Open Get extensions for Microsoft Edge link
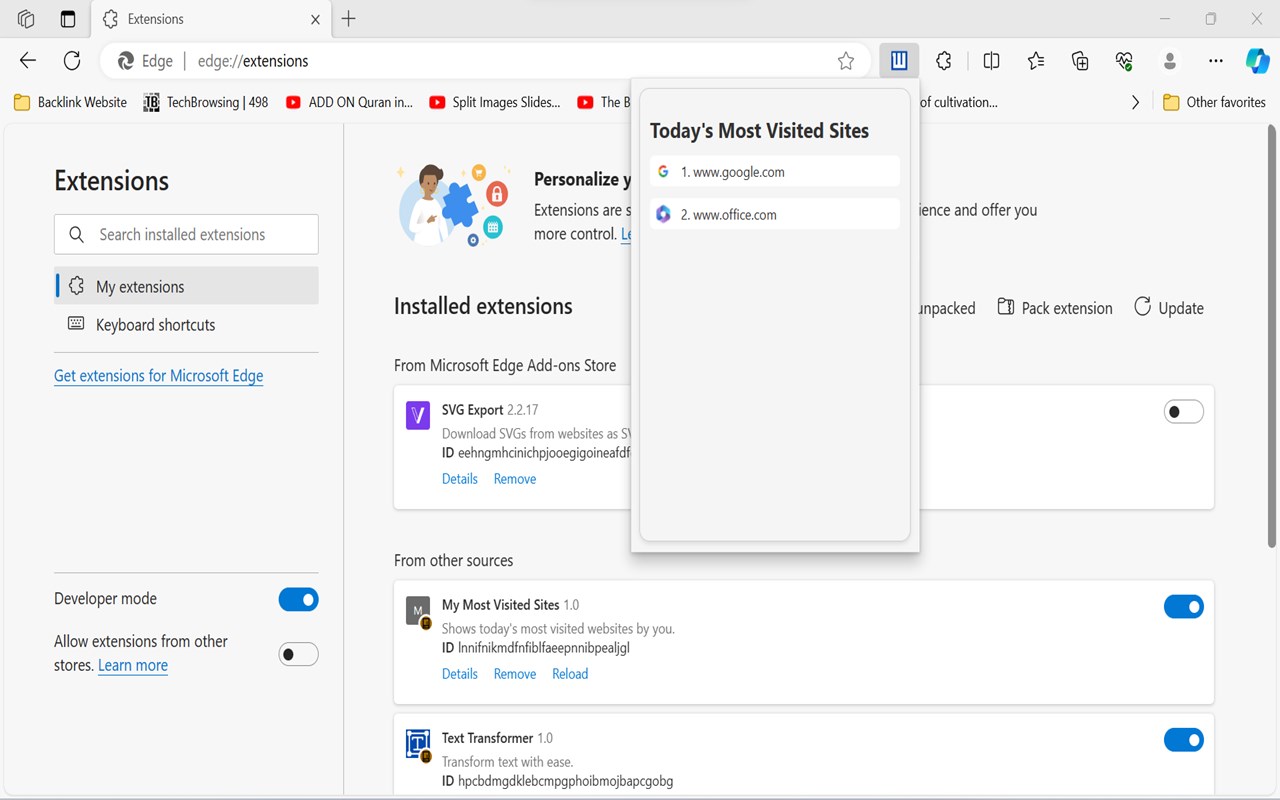Screen dimensions: 1280x800 click(x=159, y=376)
